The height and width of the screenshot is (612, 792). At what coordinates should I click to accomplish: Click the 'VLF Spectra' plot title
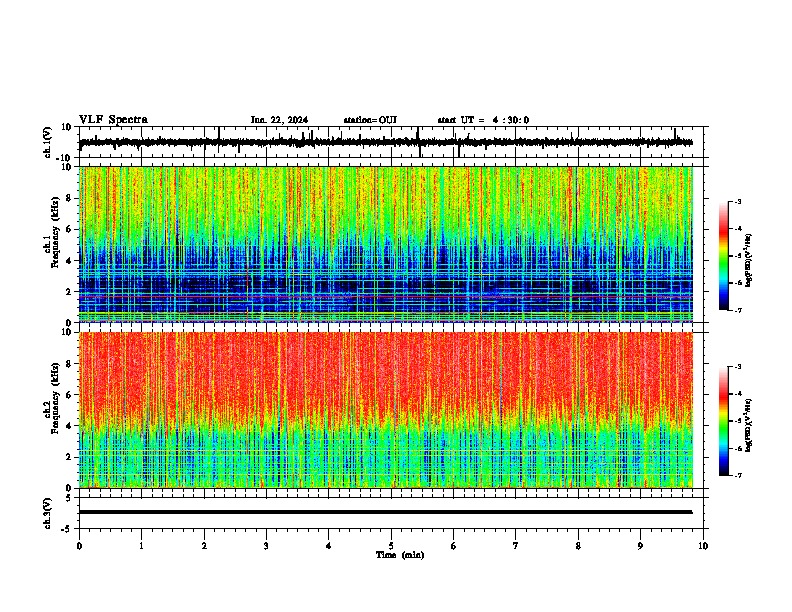[x=113, y=119]
